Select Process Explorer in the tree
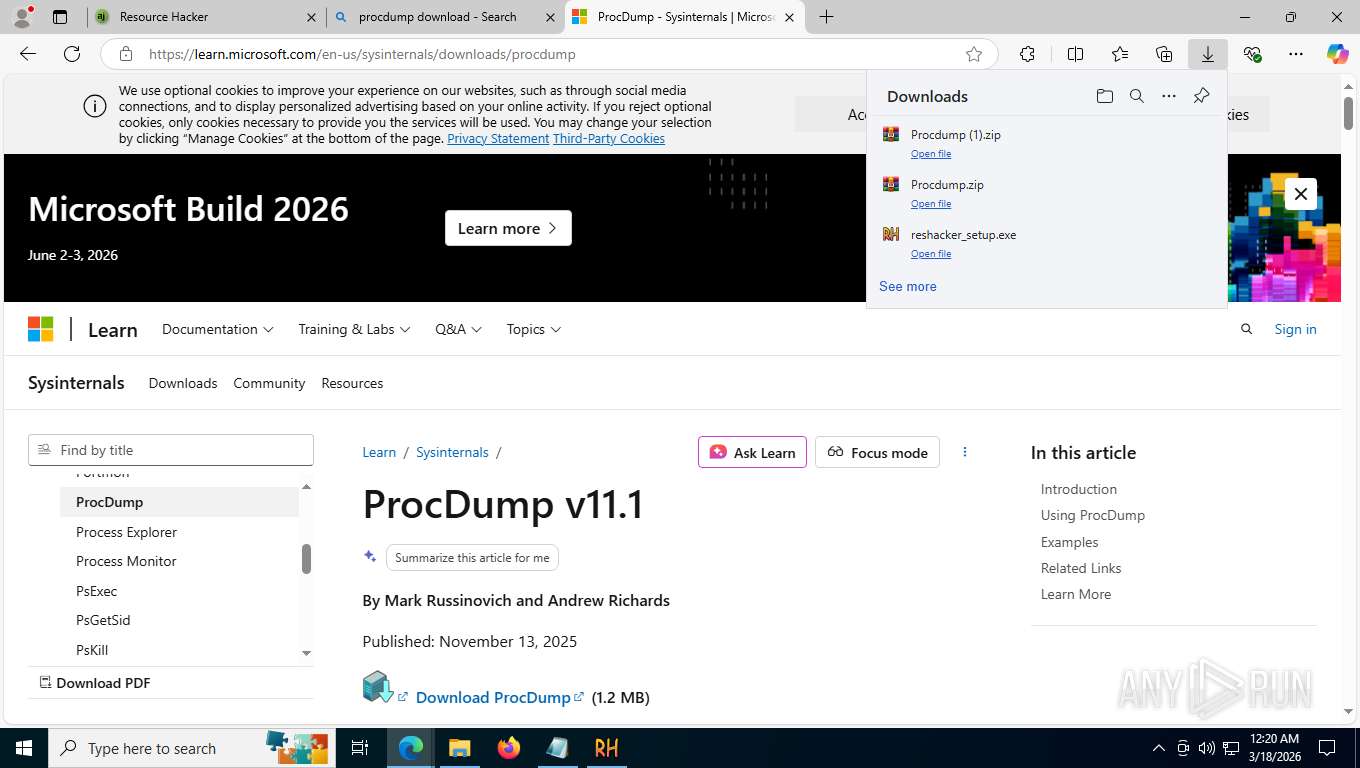The height and width of the screenshot is (768, 1360). 126,532
